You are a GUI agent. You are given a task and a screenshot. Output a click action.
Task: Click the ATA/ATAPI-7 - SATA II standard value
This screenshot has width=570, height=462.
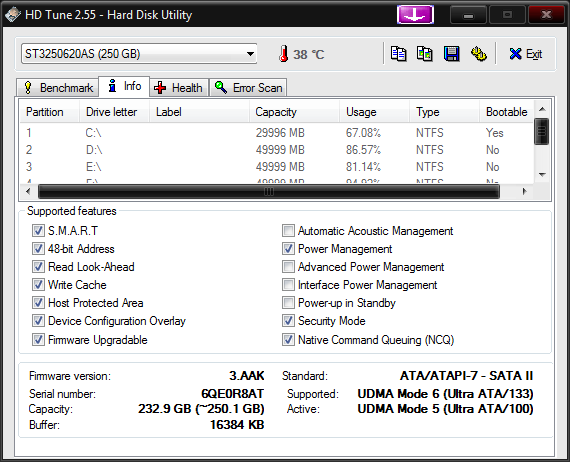tap(466, 375)
